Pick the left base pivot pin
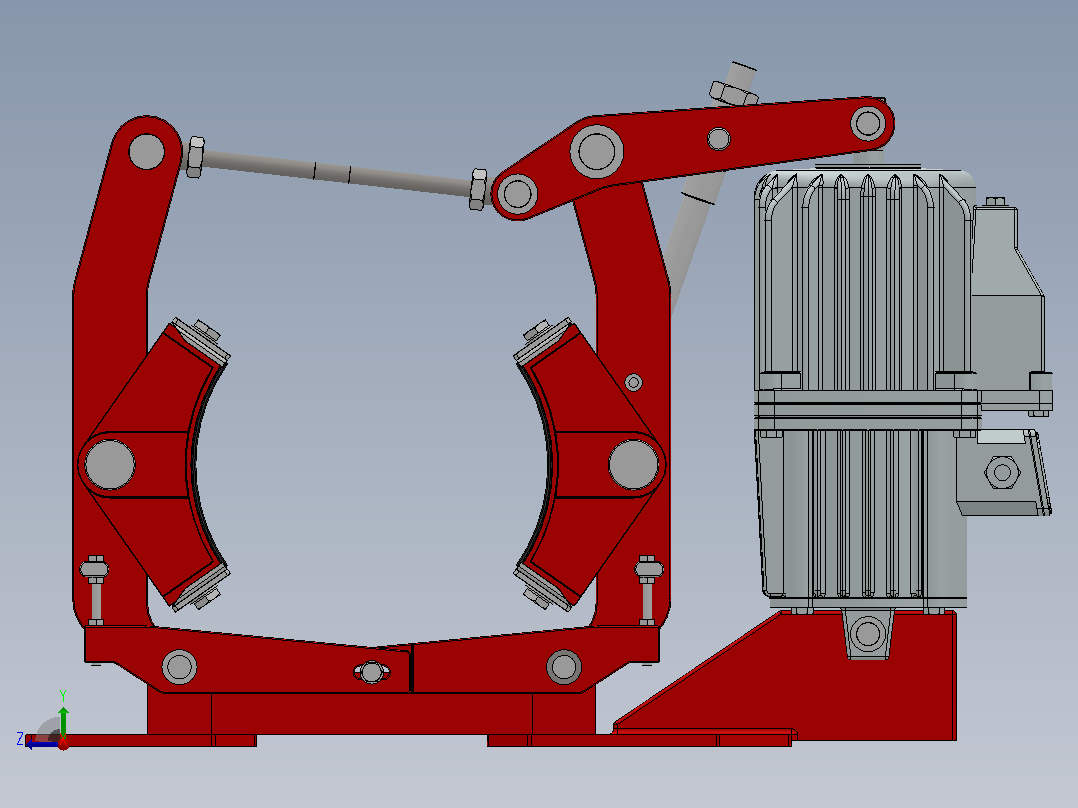1078x808 pixels. tap(179, 666)
